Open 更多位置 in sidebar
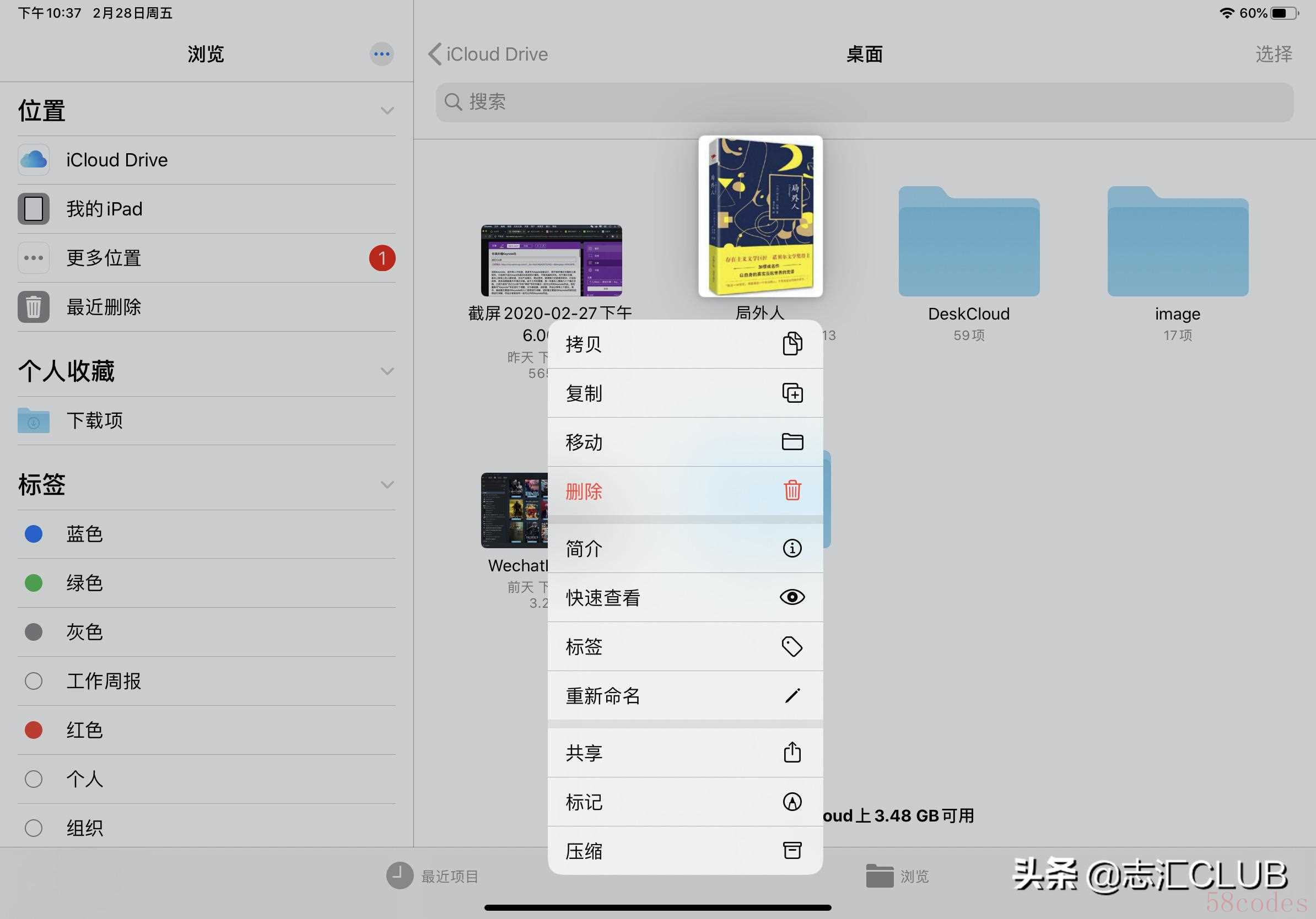 206,258
